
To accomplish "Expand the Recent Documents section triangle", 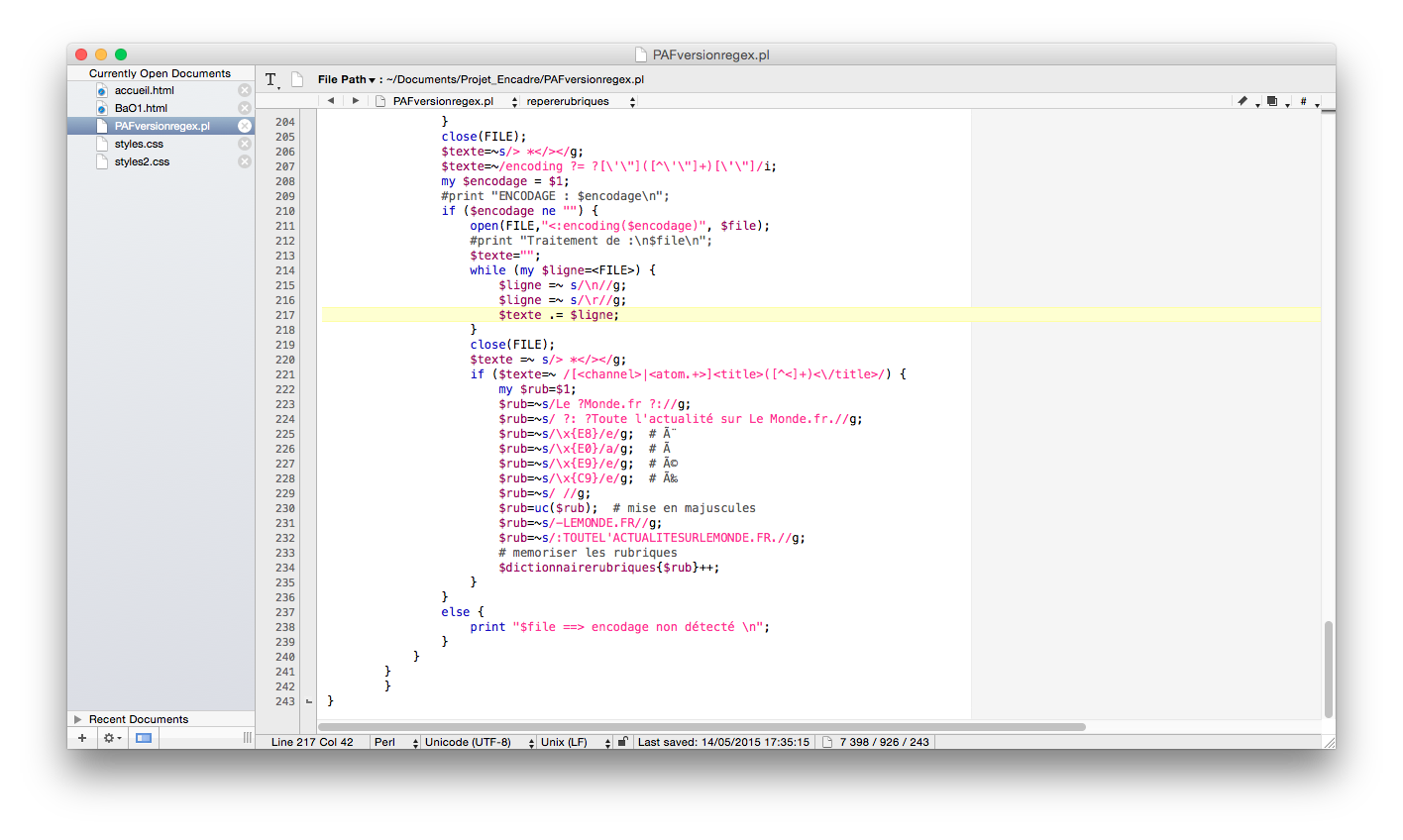I will (x=77, y=719).
